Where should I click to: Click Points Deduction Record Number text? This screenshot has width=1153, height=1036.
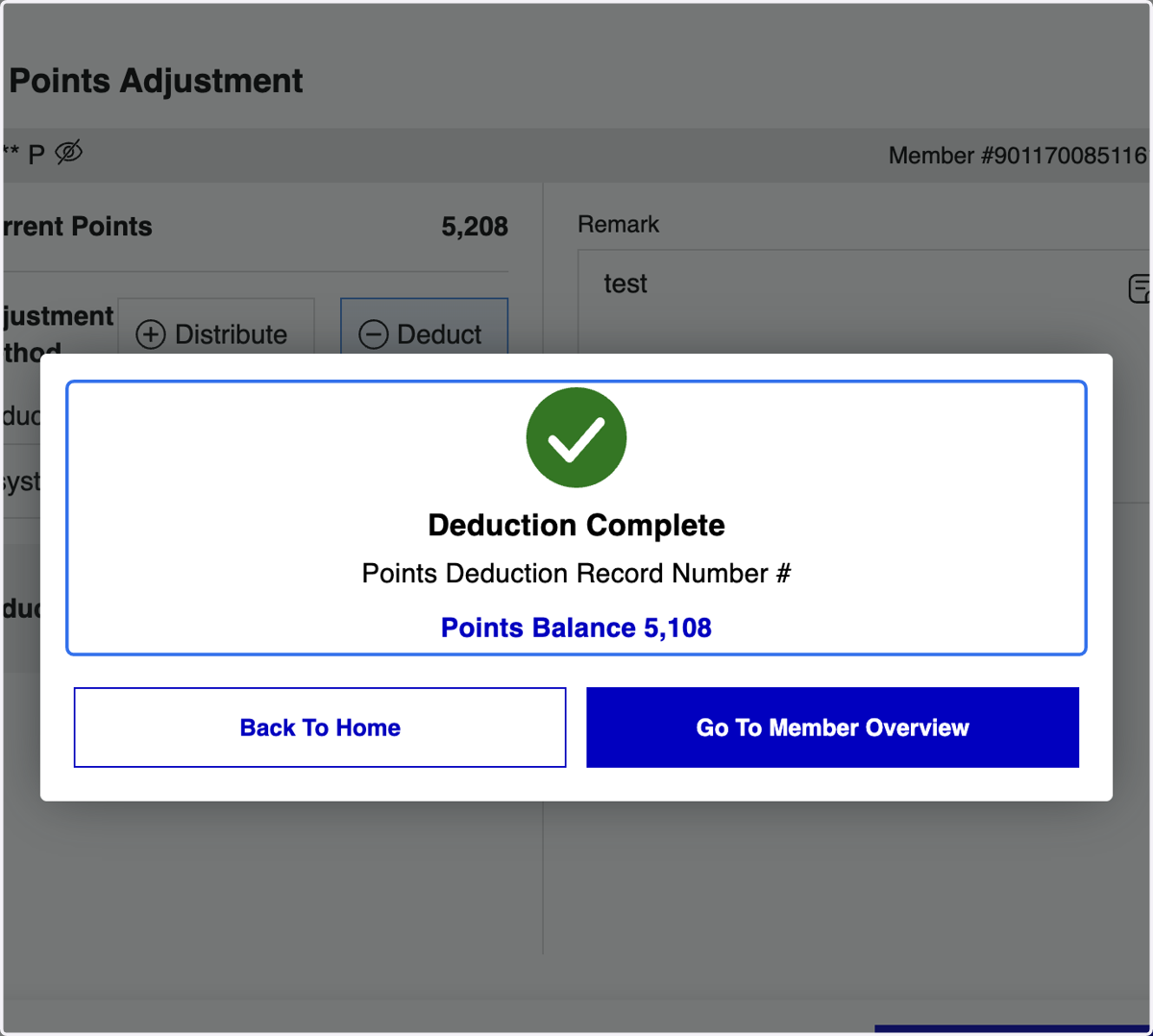coord(576,574)
